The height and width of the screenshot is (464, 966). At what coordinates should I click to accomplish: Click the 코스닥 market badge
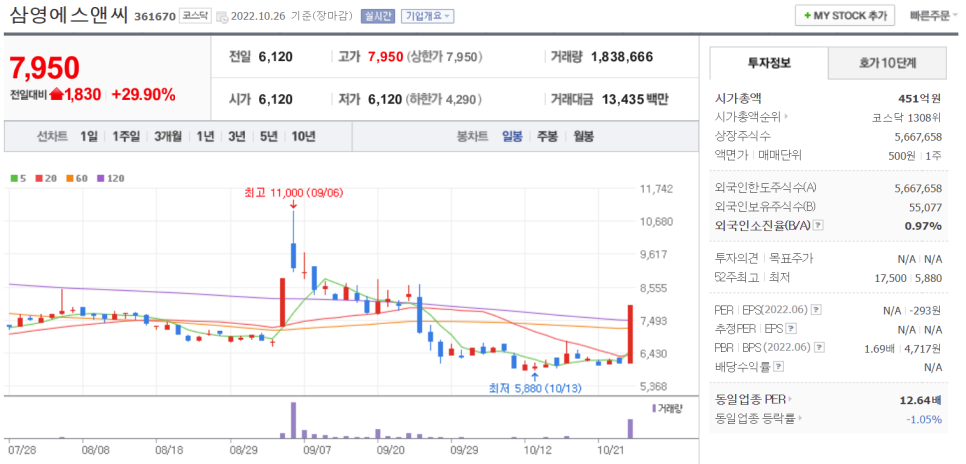click(x=195, y=16)
